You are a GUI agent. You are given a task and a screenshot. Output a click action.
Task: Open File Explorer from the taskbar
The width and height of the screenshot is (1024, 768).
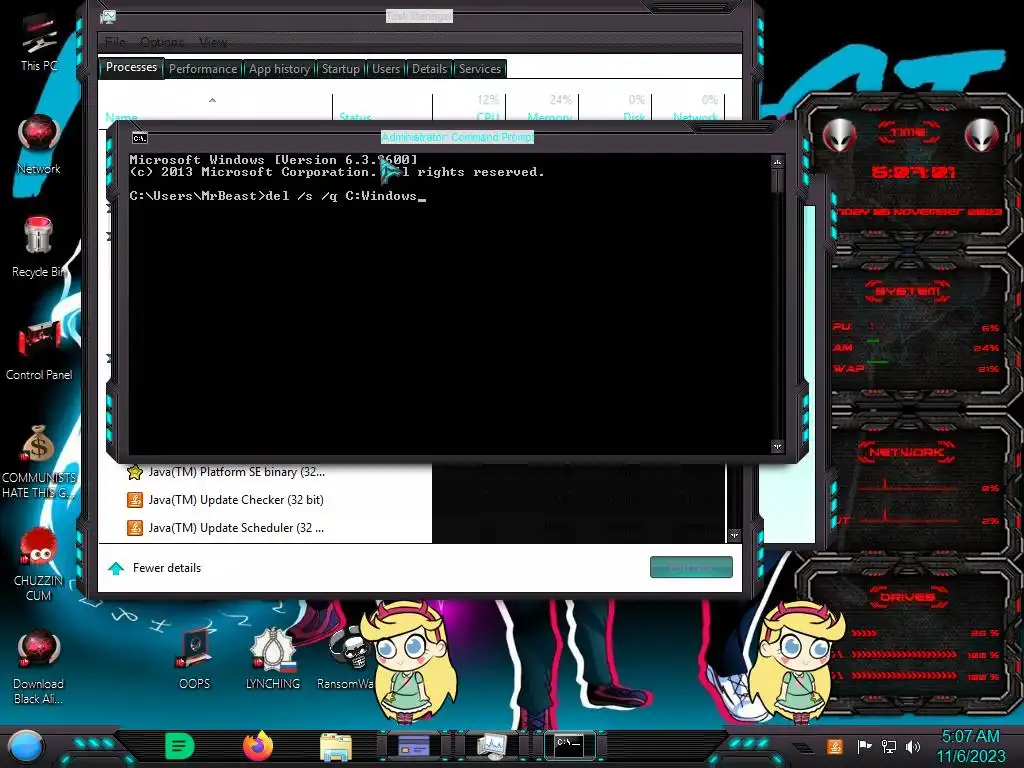pos(336,746)
